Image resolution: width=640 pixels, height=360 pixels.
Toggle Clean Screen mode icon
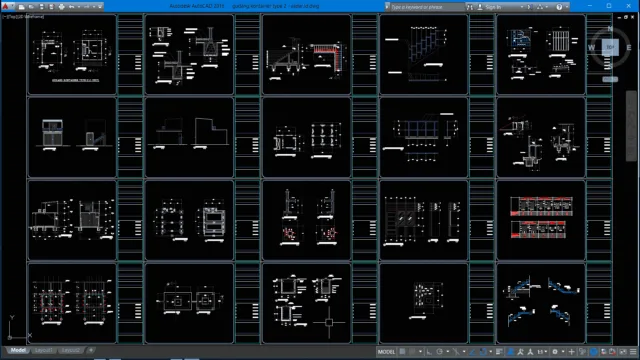(623, 351)
